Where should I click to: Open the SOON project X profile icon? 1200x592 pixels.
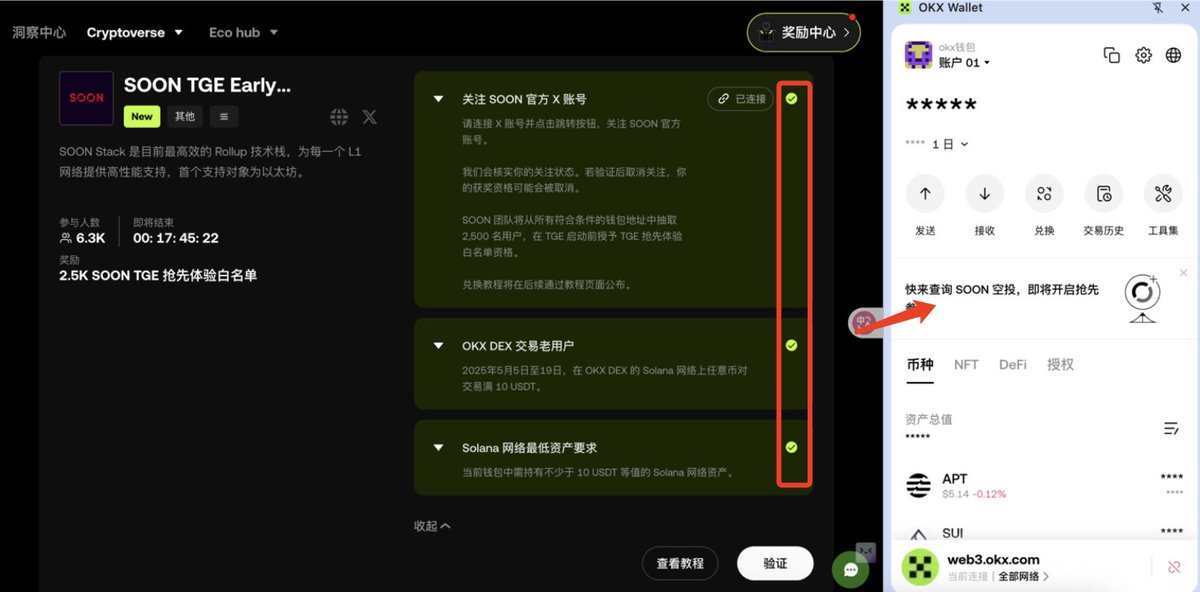[369, 117]
